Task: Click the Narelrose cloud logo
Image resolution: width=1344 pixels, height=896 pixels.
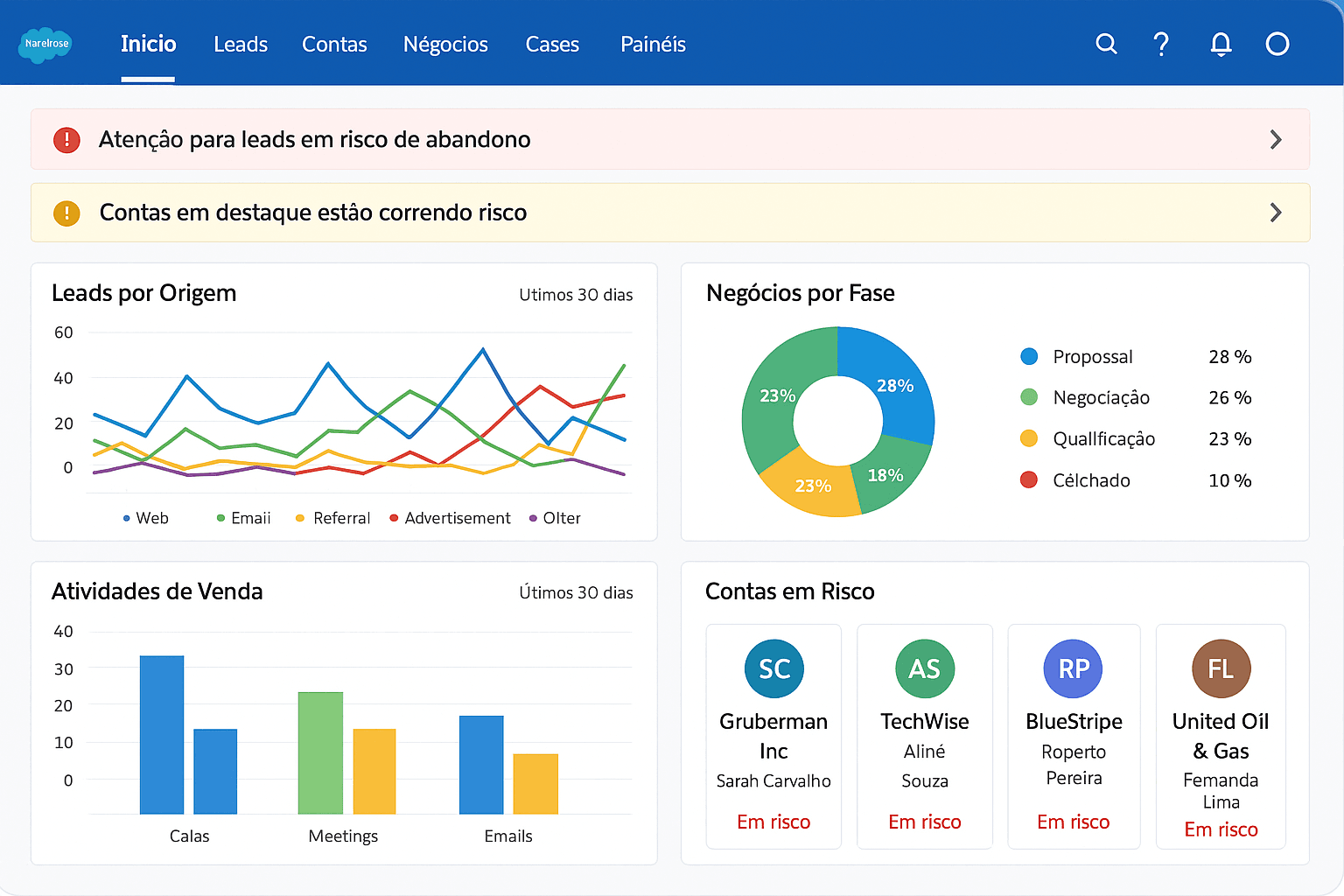Action: [45, 44]
